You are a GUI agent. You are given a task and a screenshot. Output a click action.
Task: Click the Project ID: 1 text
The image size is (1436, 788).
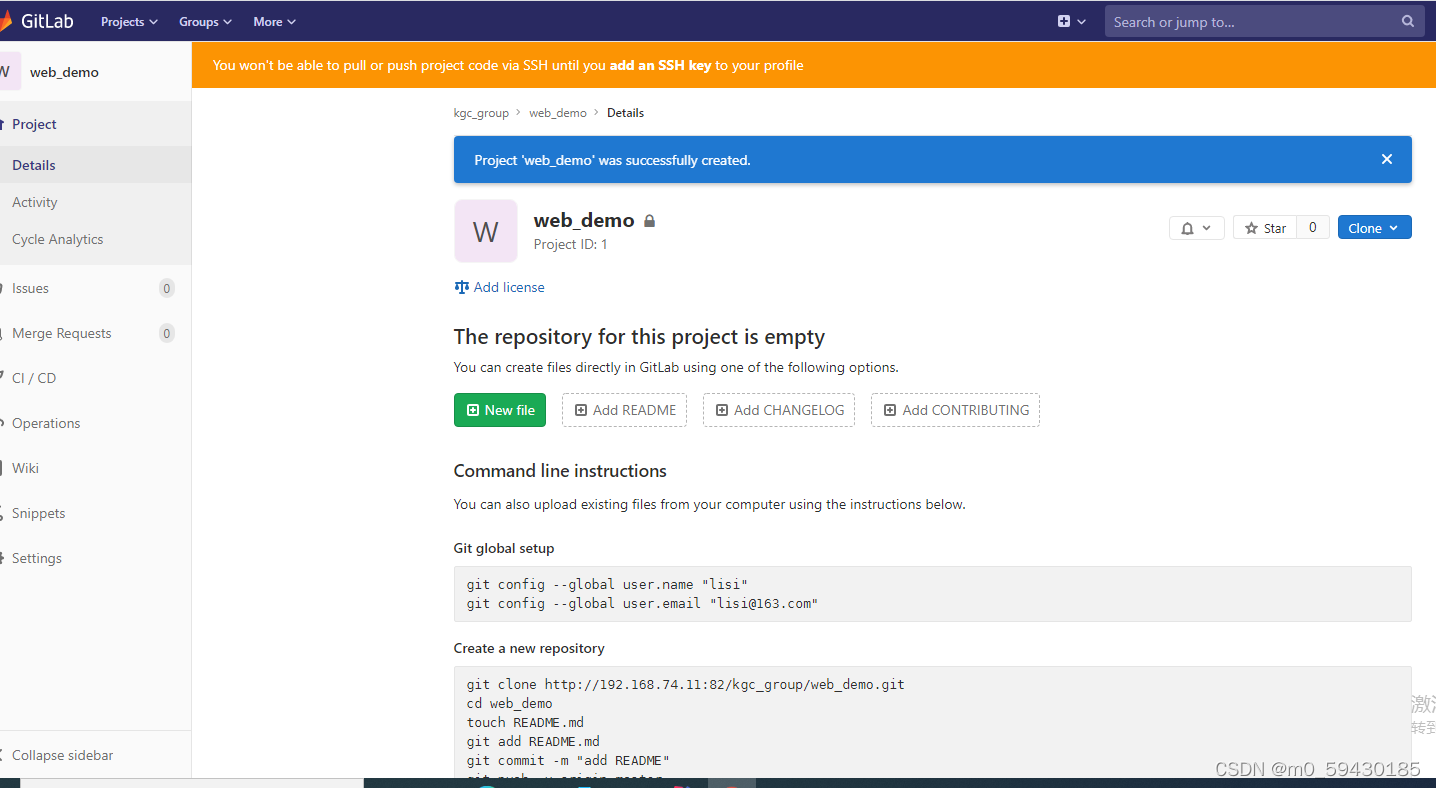click(570, 244)
